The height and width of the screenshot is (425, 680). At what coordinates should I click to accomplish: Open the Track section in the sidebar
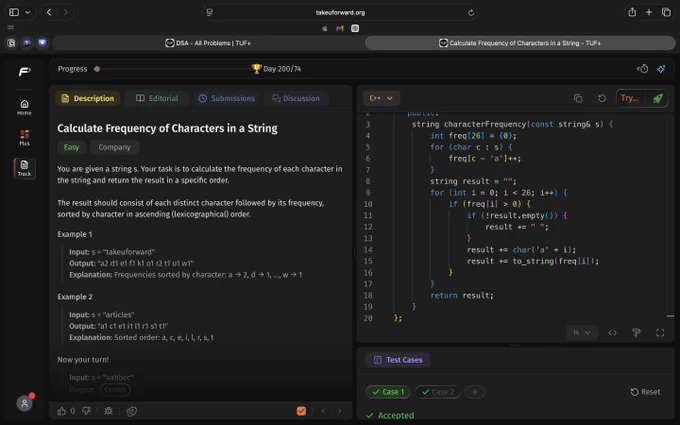click(x=24, y=168)
